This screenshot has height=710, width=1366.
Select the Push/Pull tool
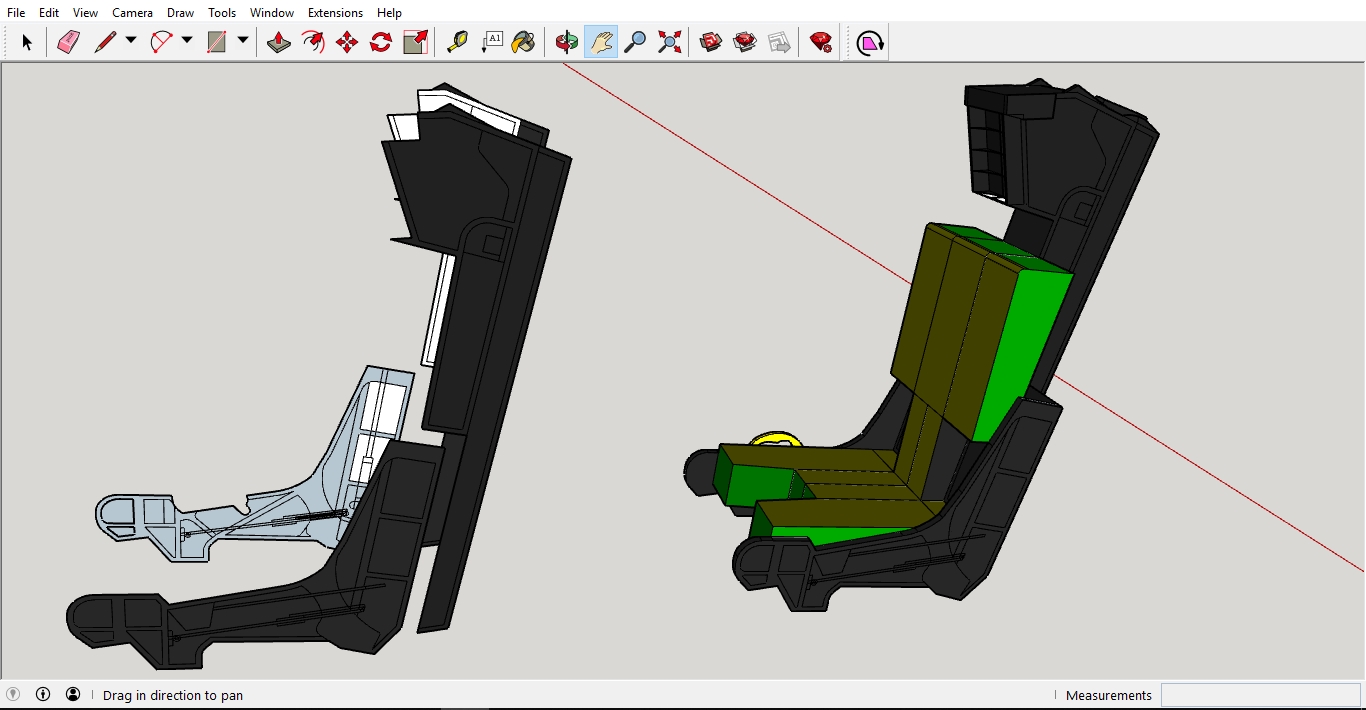coord(279,42)
